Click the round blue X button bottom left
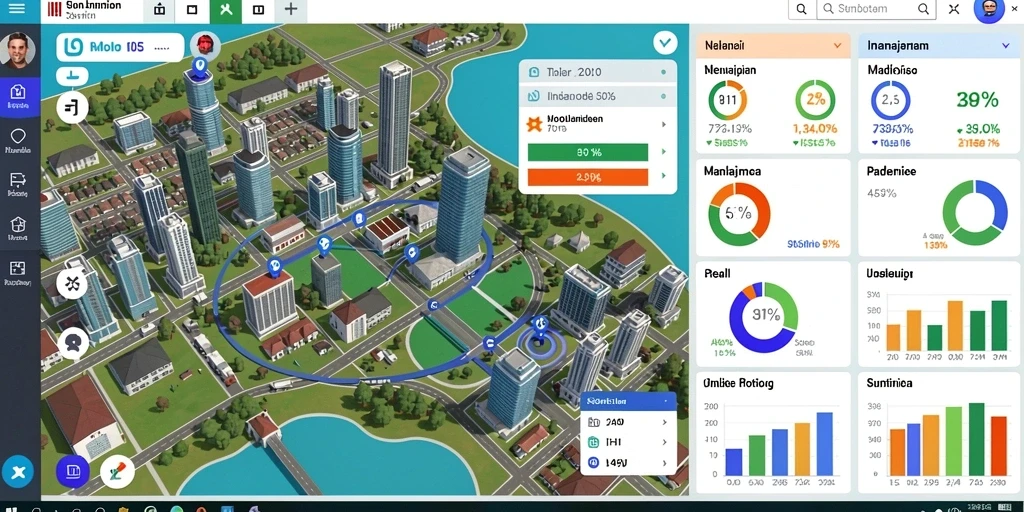 18,472
